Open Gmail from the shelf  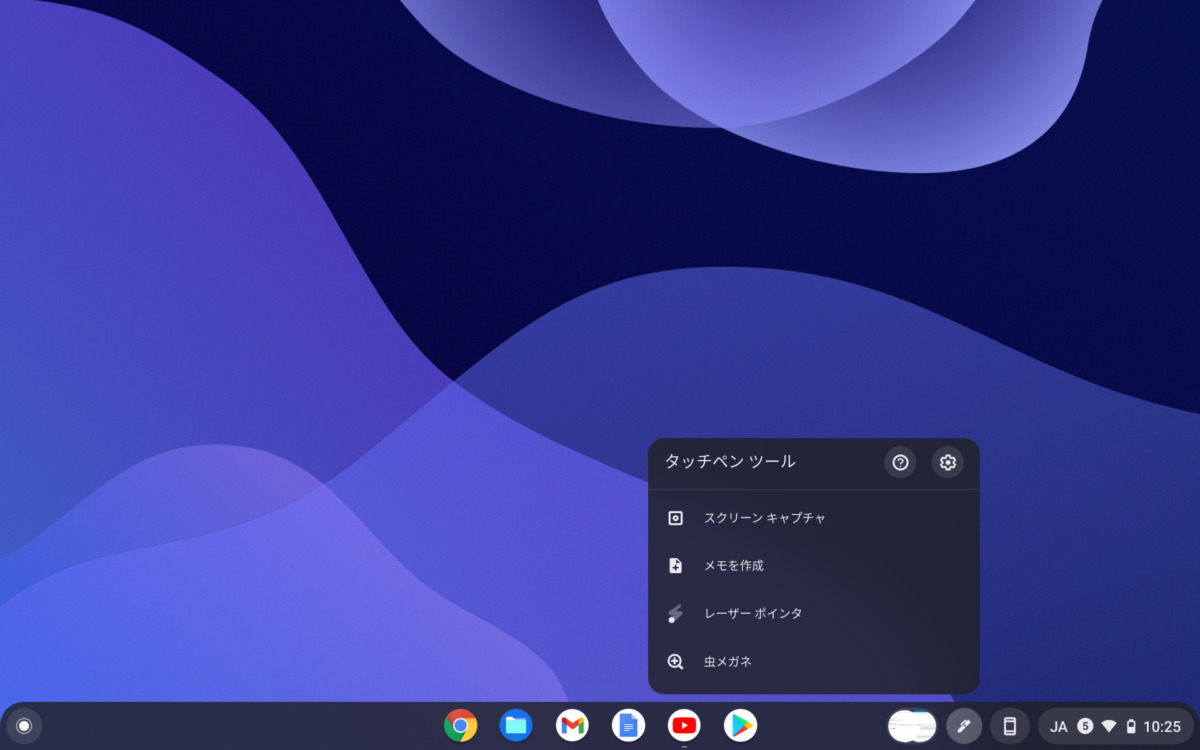pos(572,726)
